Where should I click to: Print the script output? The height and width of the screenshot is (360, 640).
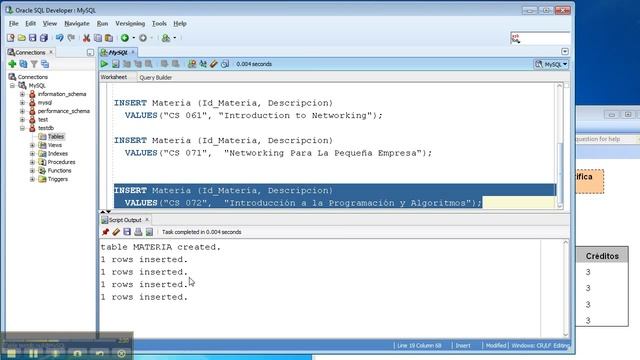click(138, 232)
